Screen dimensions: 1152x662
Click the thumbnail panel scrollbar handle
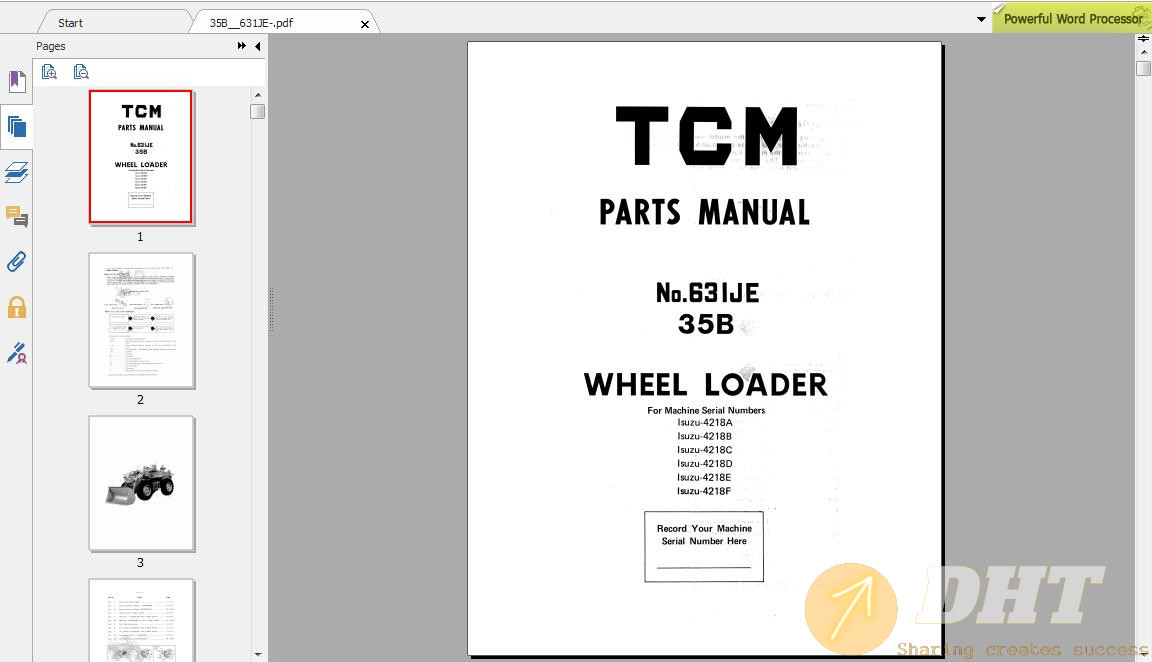click(x=258, y=112)
